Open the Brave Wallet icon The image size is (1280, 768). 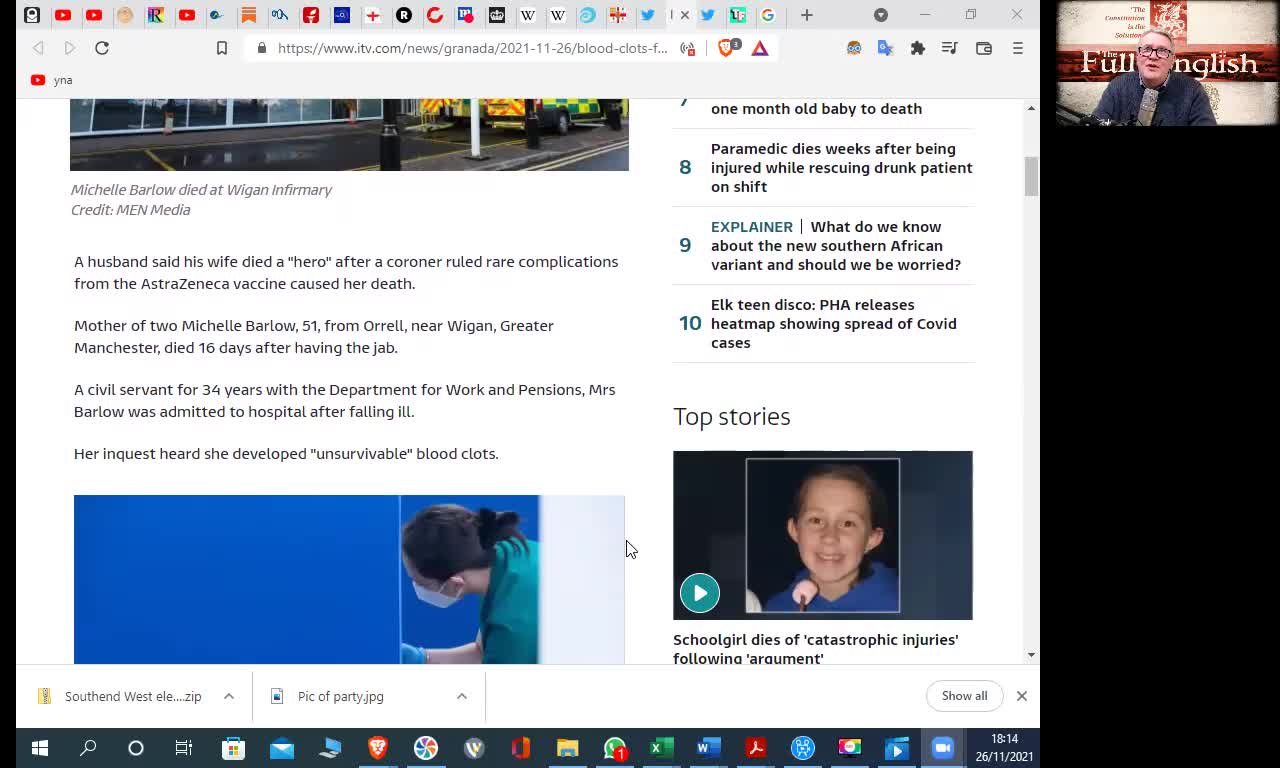984,48
